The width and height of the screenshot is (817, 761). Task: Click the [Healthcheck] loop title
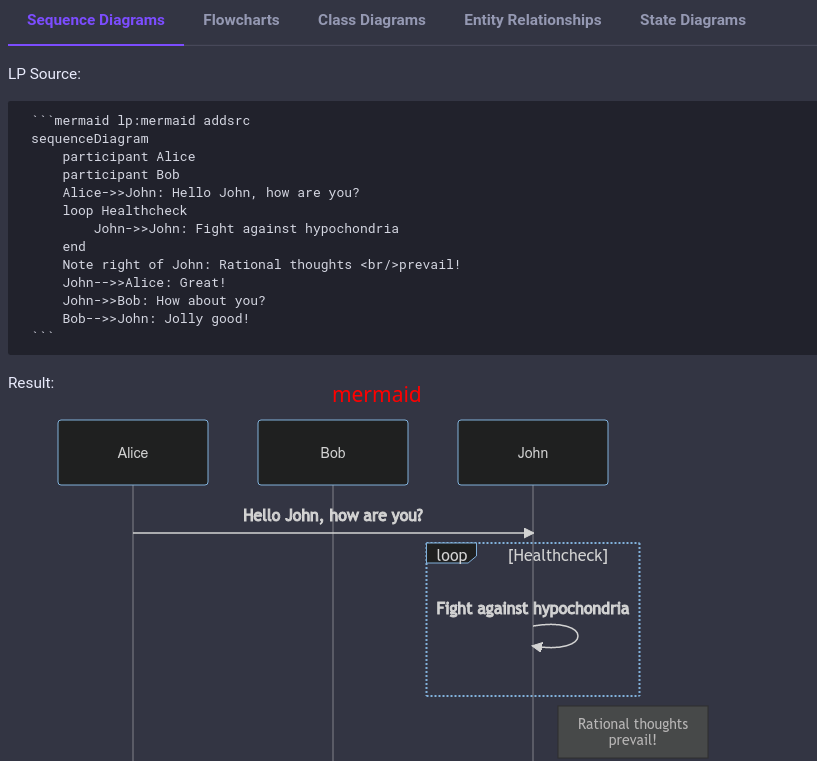[558, 555]
